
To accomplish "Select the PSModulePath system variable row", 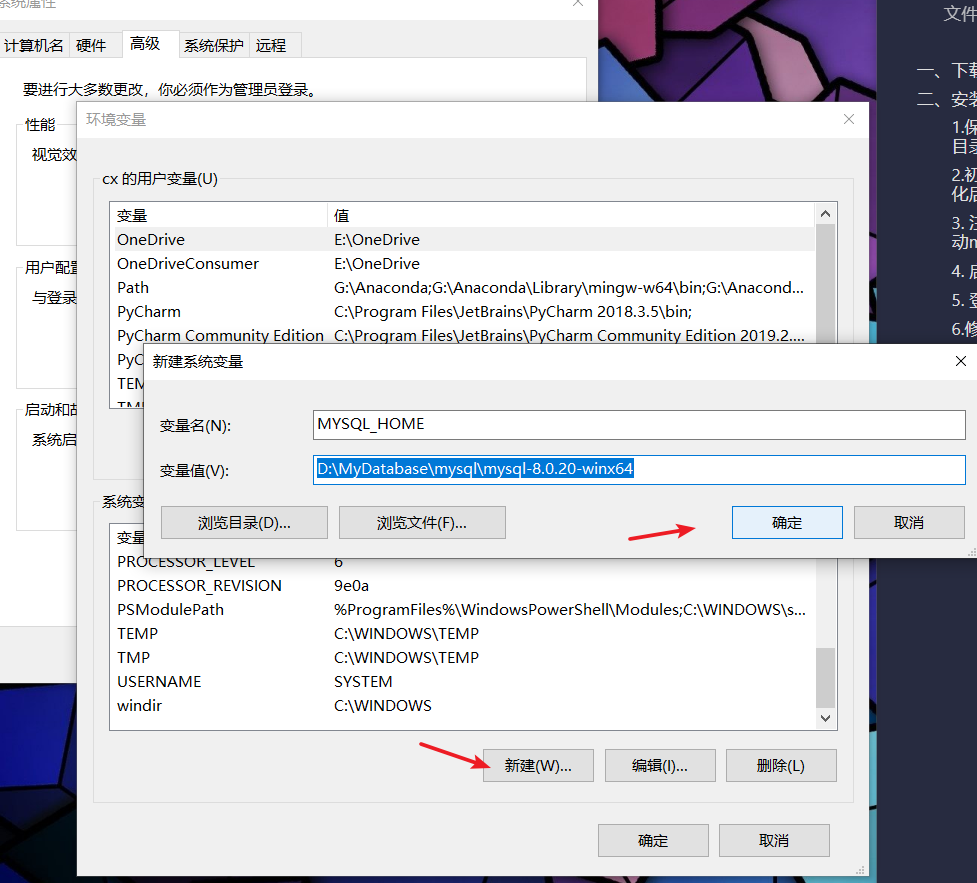I will coord(462,609).
